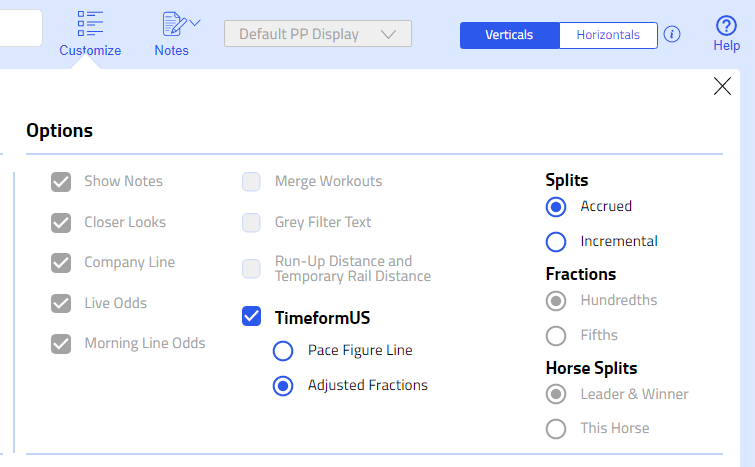Open the Customize options icon
The image size is (755, 467).
click(90, 23)
